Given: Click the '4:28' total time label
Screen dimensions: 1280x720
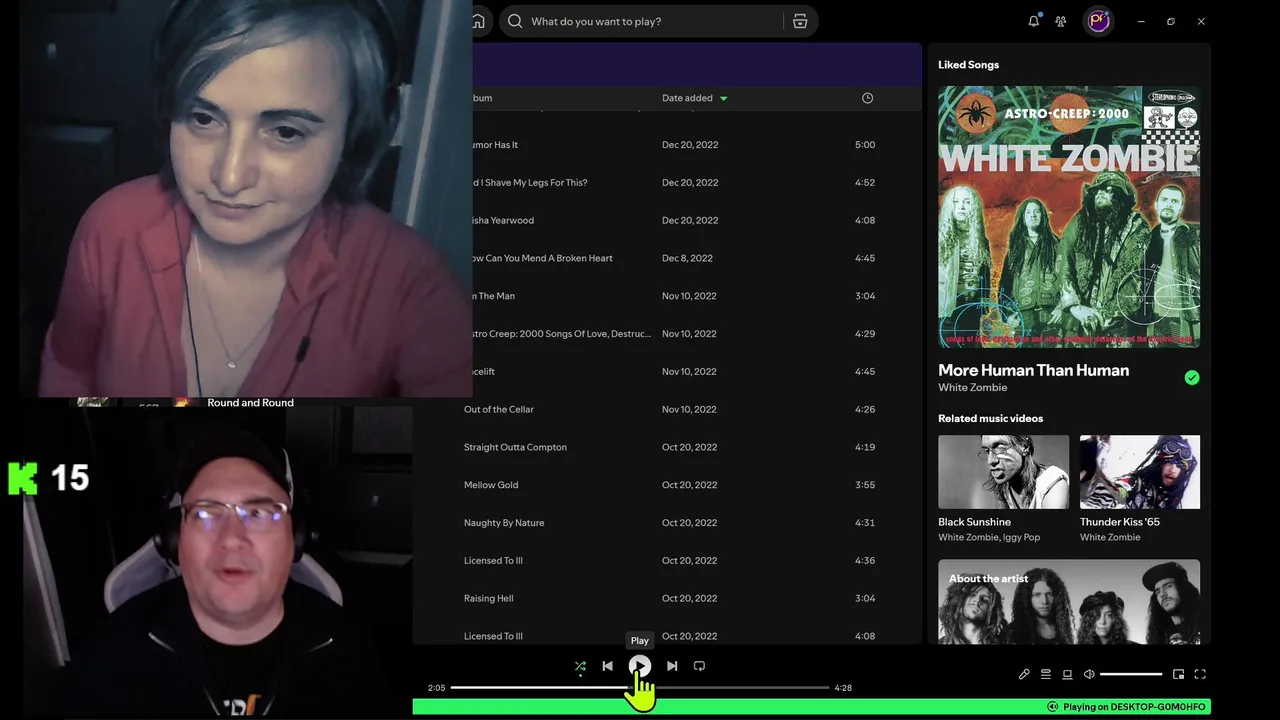Looking at the screenshot, I should [x=843, y=688].
